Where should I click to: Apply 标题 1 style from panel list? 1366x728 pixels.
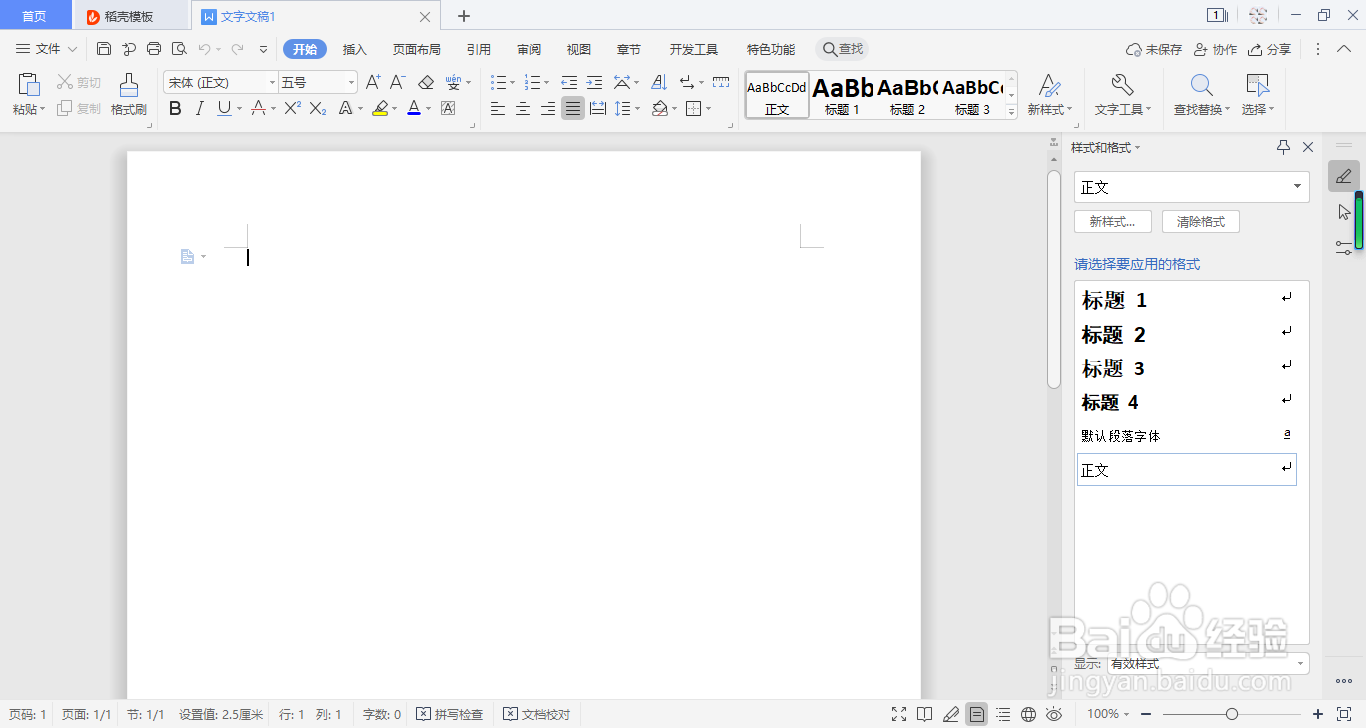click(1187, 300)
